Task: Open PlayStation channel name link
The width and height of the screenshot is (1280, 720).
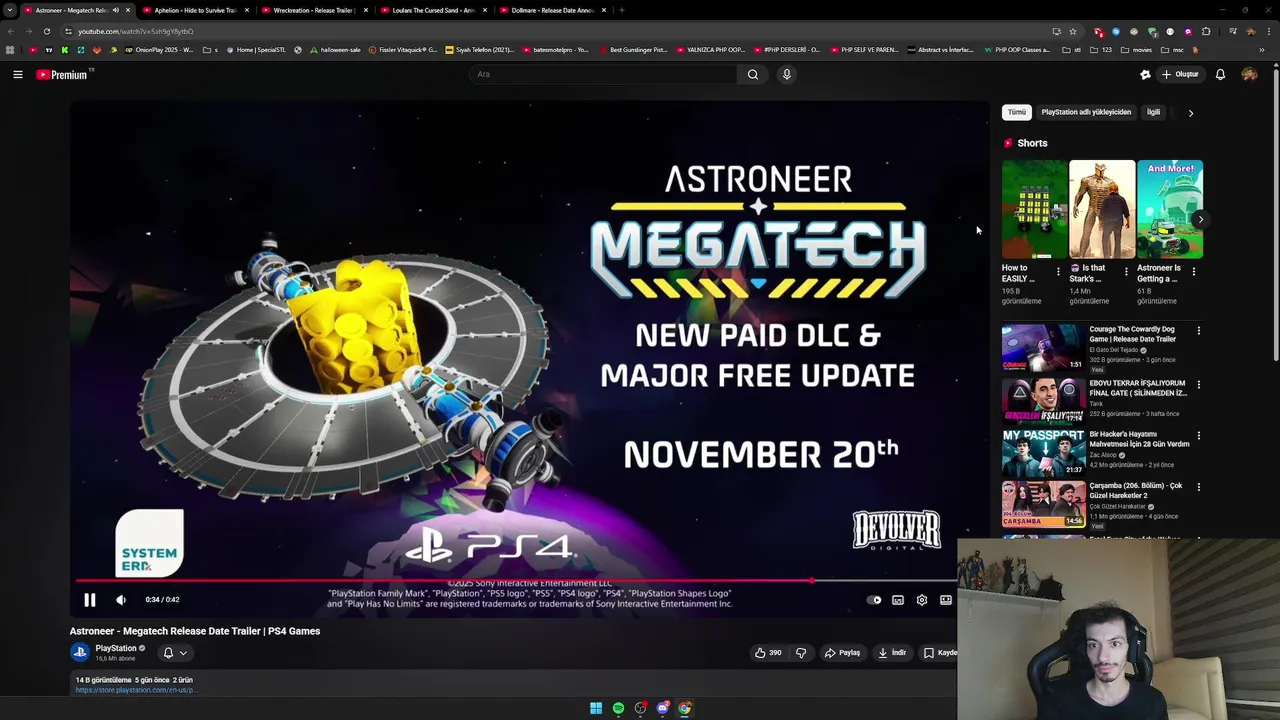Action: click(116, 648)
